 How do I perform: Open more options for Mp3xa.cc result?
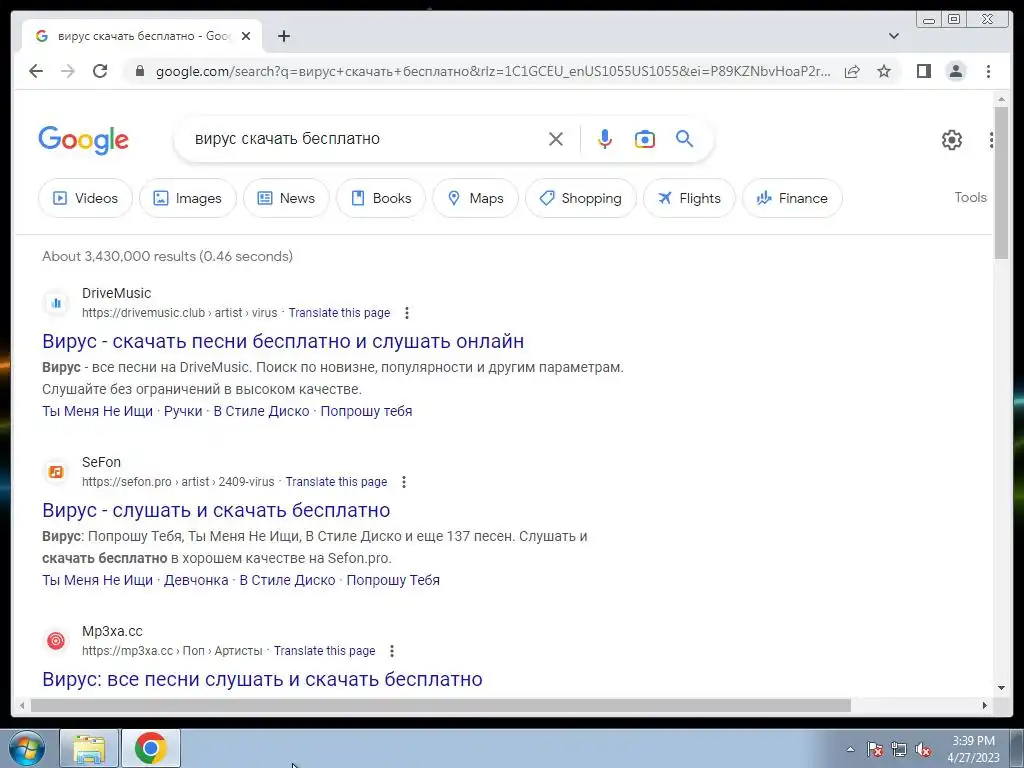tap(392, 651)
